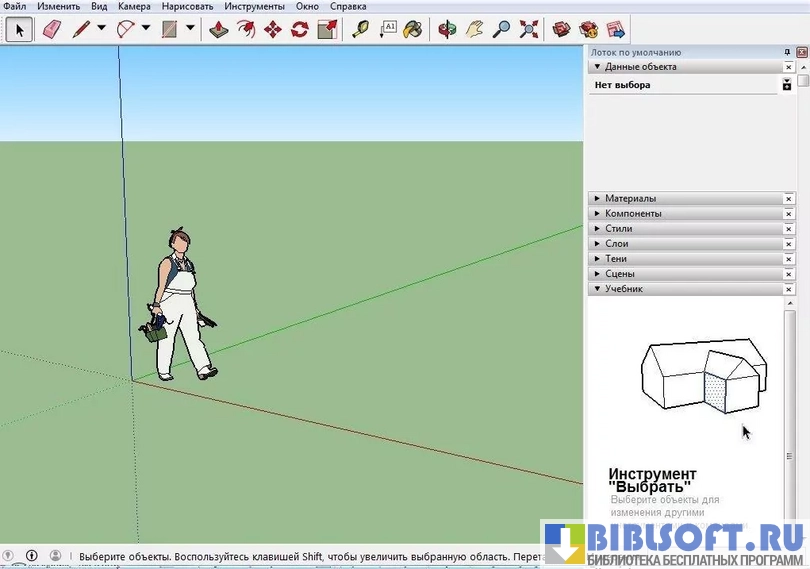Pick the Tape Measure tool

point(360,29)
